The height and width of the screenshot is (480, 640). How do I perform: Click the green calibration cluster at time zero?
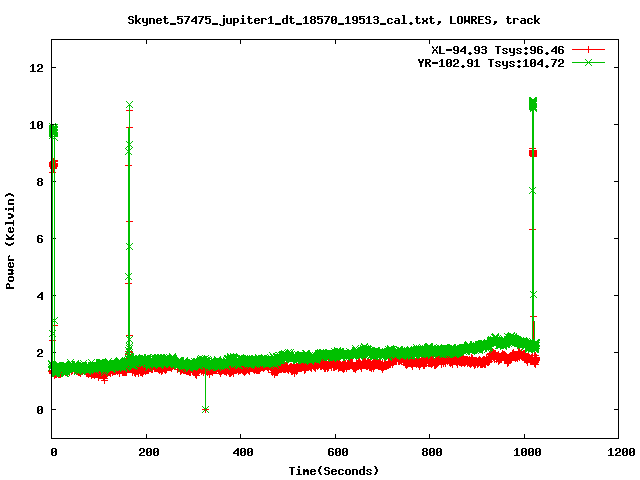[53, 131]
